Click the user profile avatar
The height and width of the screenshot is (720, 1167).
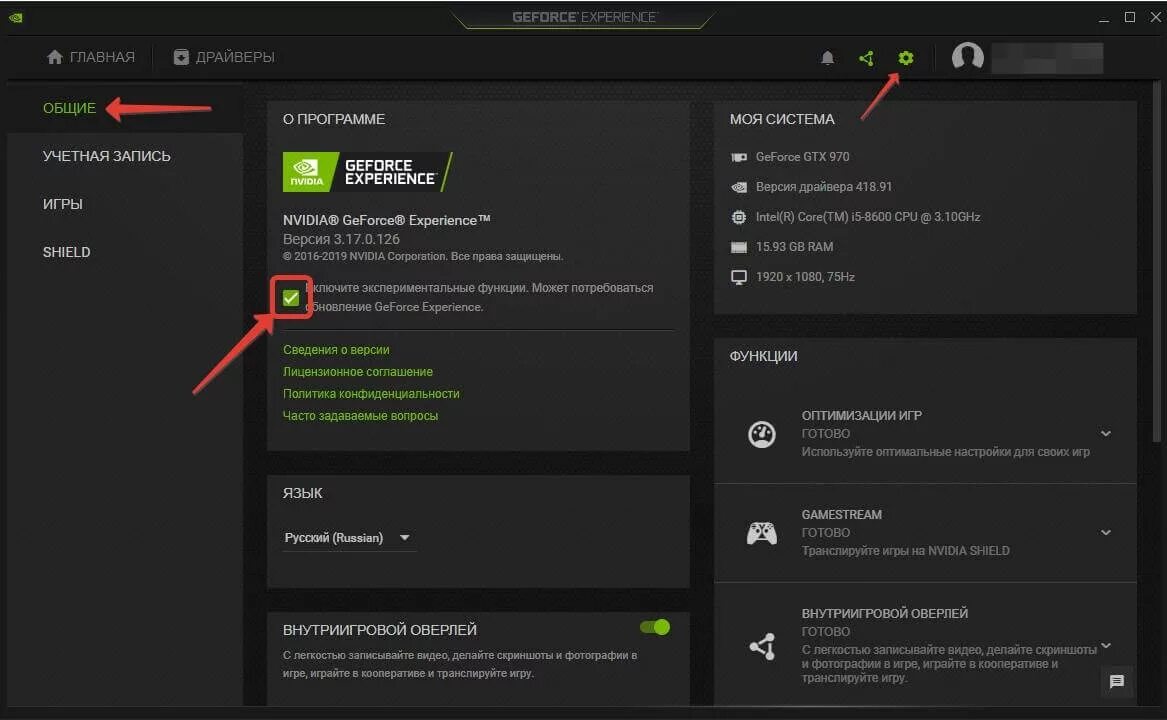(x=968, y=57)
